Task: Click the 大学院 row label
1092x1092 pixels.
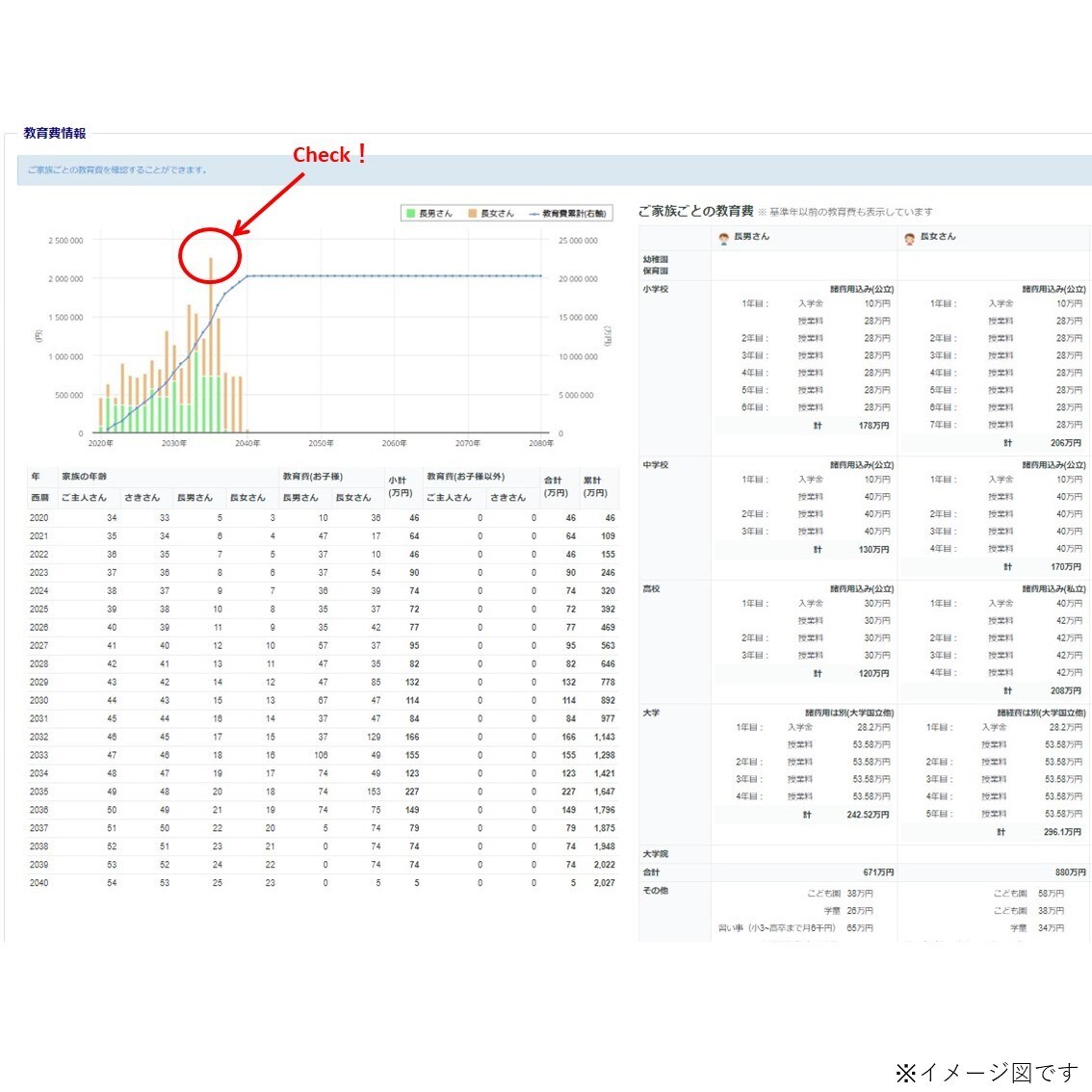Action: [x=656, y=854]
